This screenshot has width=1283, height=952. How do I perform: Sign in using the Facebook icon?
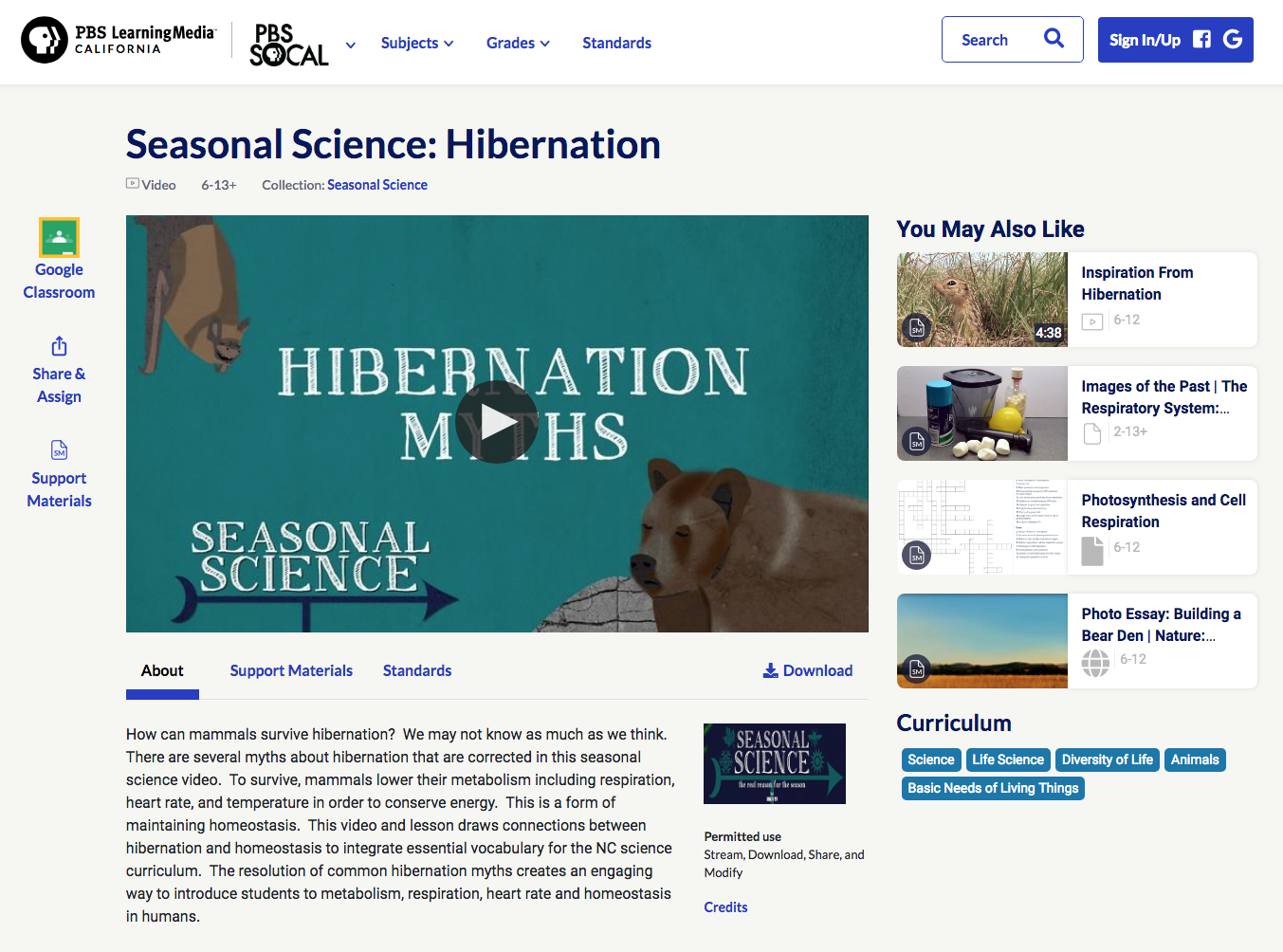pyautogui.click(x=1201, y=39)
